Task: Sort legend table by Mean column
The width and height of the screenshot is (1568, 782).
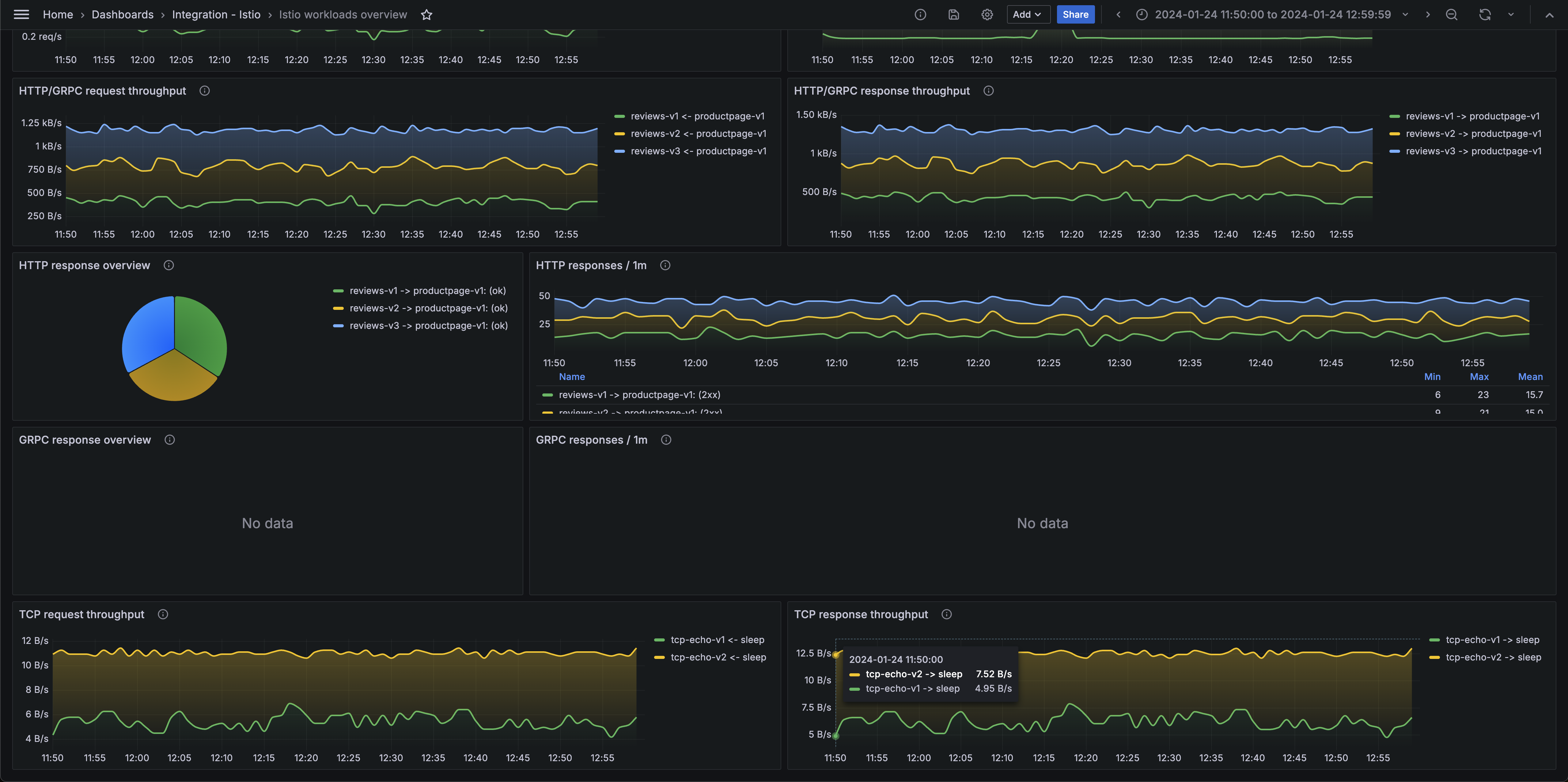Action: coord(1530,377)
